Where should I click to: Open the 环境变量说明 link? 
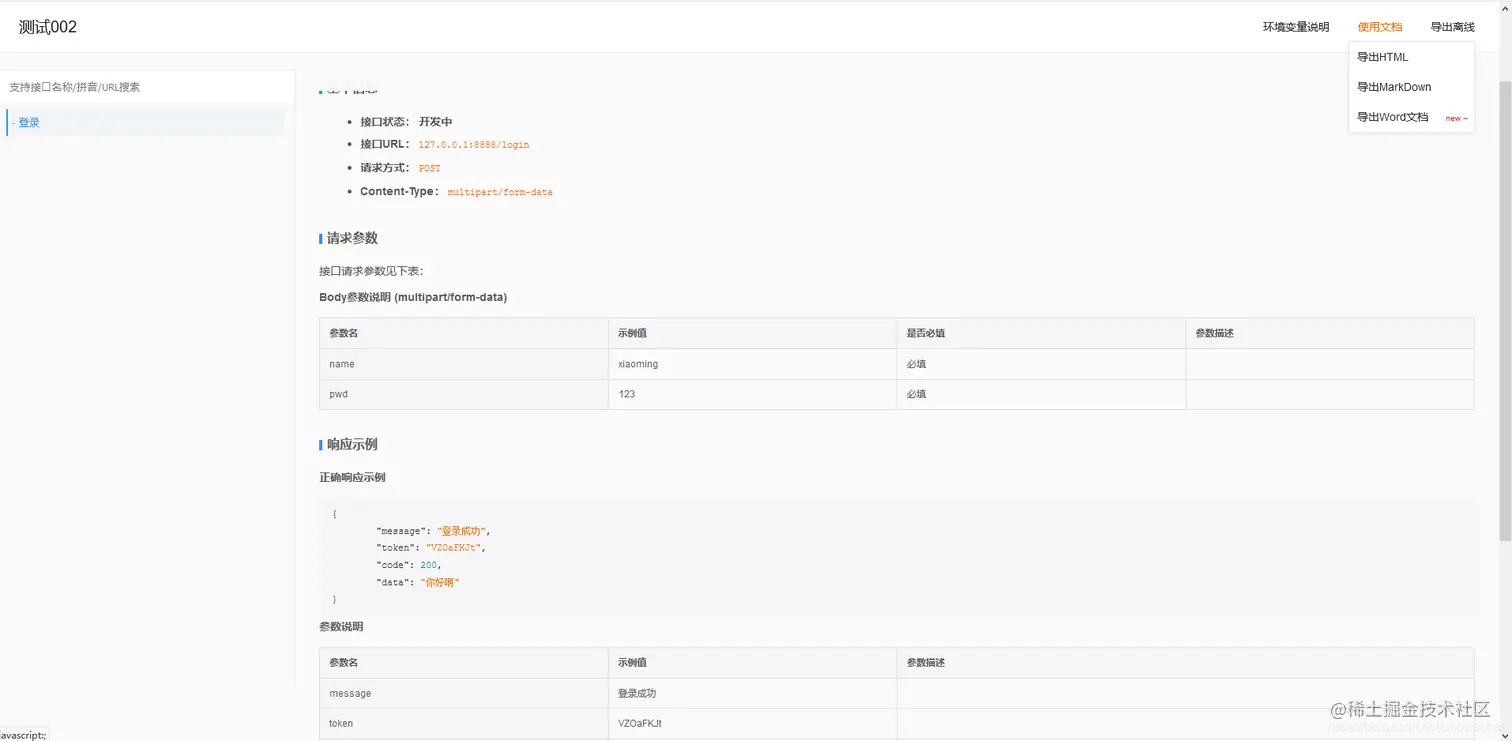tap(1296, 27)
